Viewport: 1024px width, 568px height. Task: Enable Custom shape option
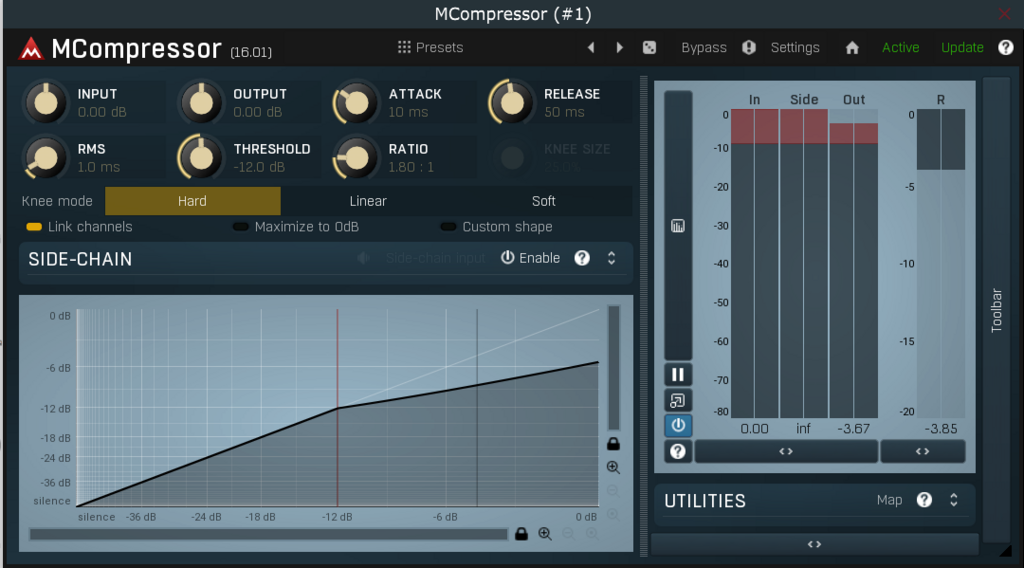click(x=497, y=227)
